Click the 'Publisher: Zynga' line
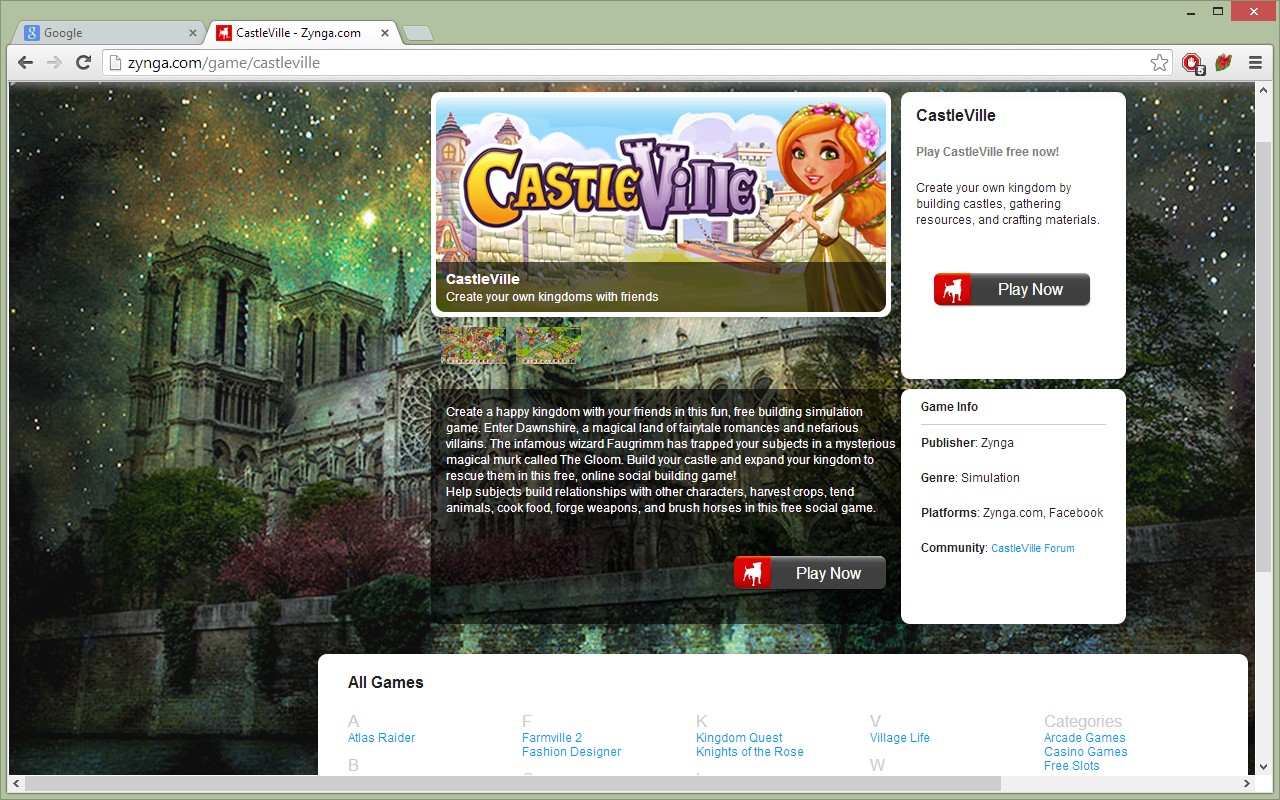Viewport: 1280px width, 800px height. (x=967, y=443)
